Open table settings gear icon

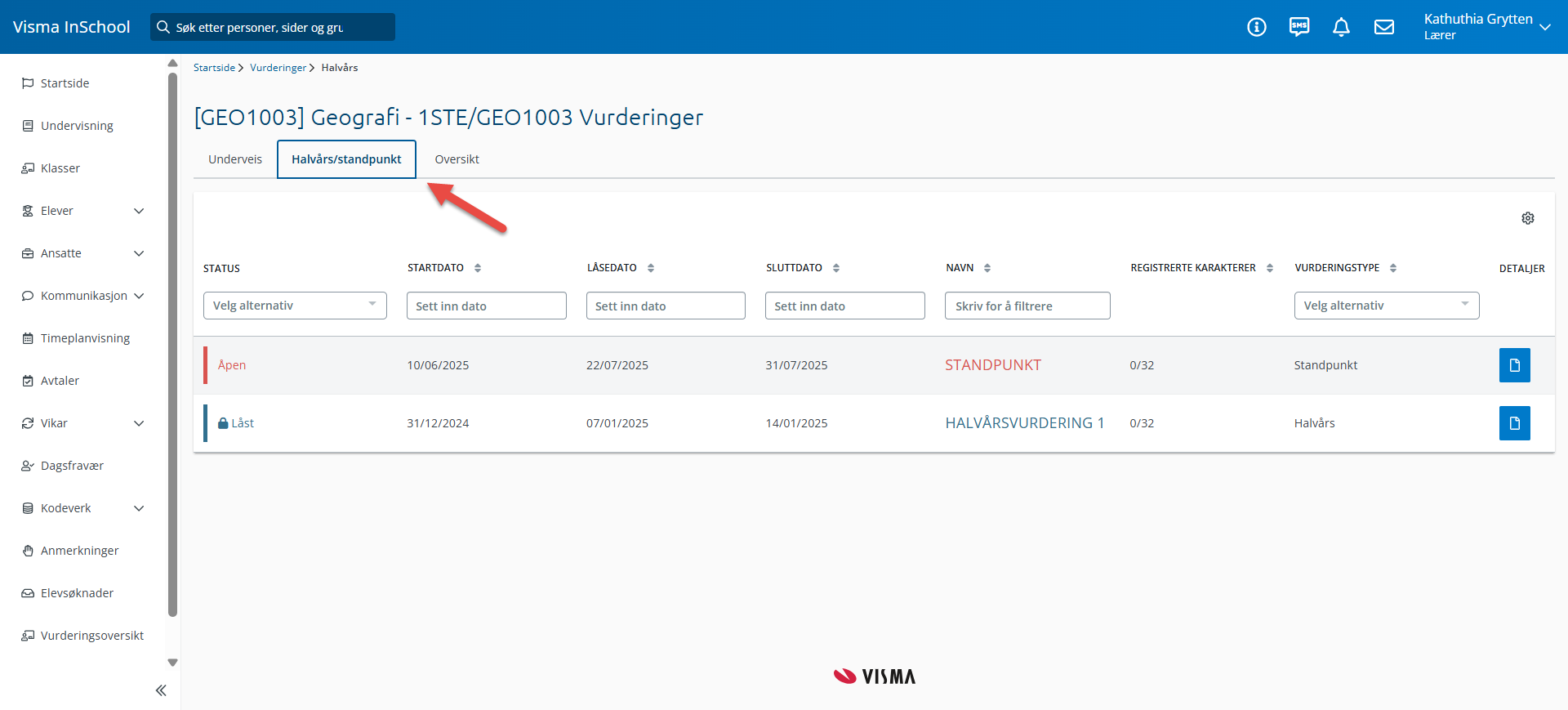coord(1528,218)
